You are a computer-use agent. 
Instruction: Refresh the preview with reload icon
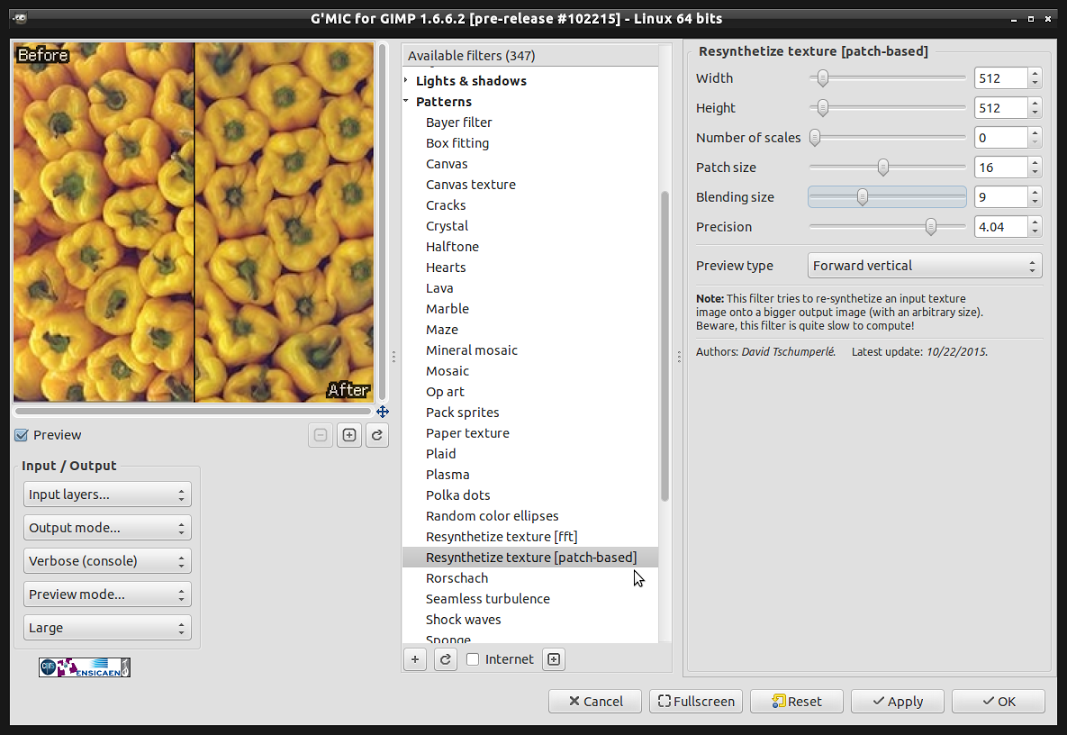377,435
